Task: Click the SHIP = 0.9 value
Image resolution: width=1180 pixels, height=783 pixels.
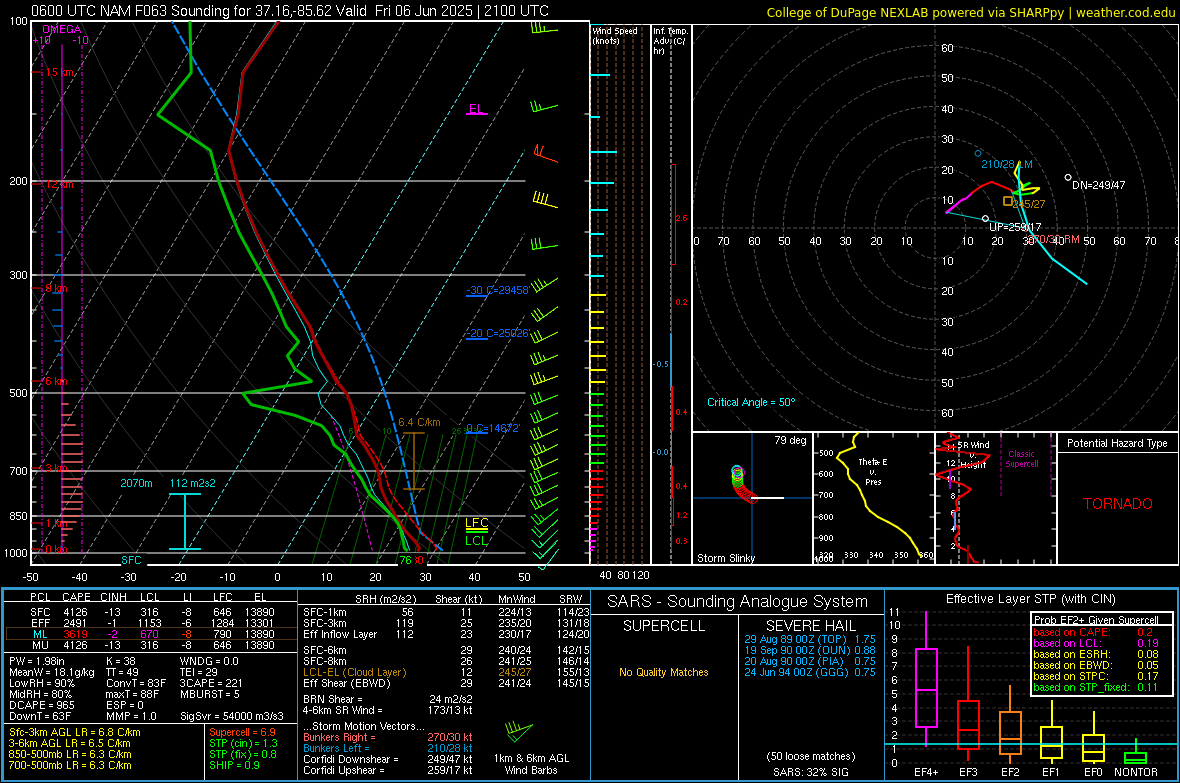Action: [234, 765]
